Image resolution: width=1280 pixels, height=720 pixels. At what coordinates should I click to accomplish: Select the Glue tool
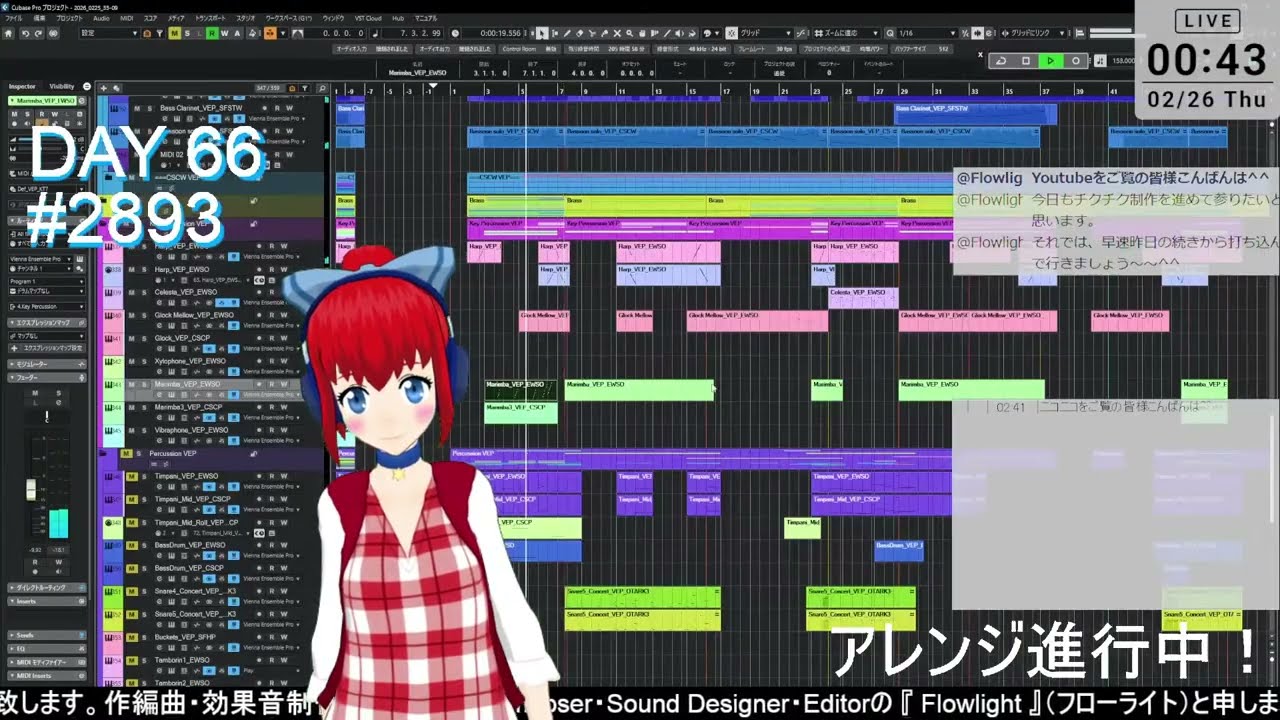pyautogui.click(x=604, y=33)
